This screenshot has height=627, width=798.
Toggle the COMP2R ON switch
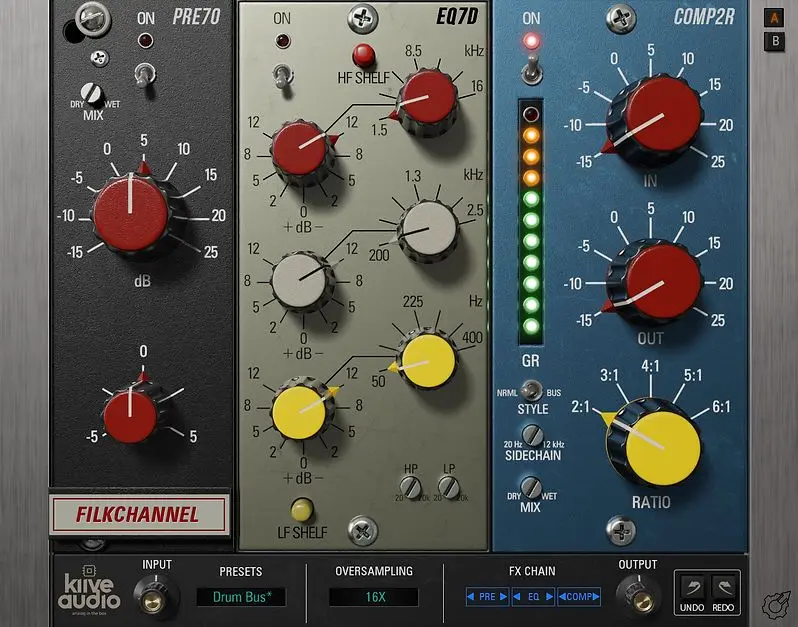click(x=531, y=70)
